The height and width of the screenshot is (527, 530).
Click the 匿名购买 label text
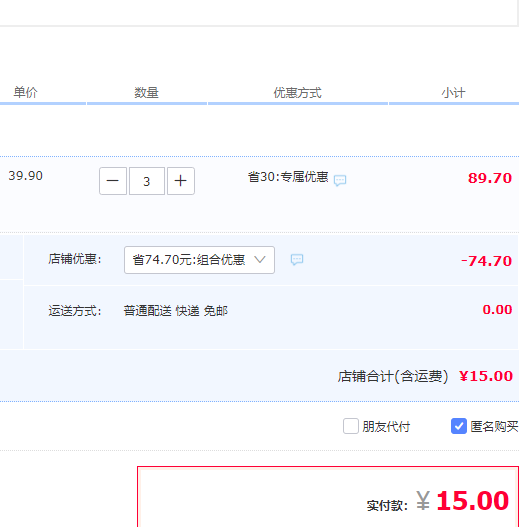pos(494,427)
